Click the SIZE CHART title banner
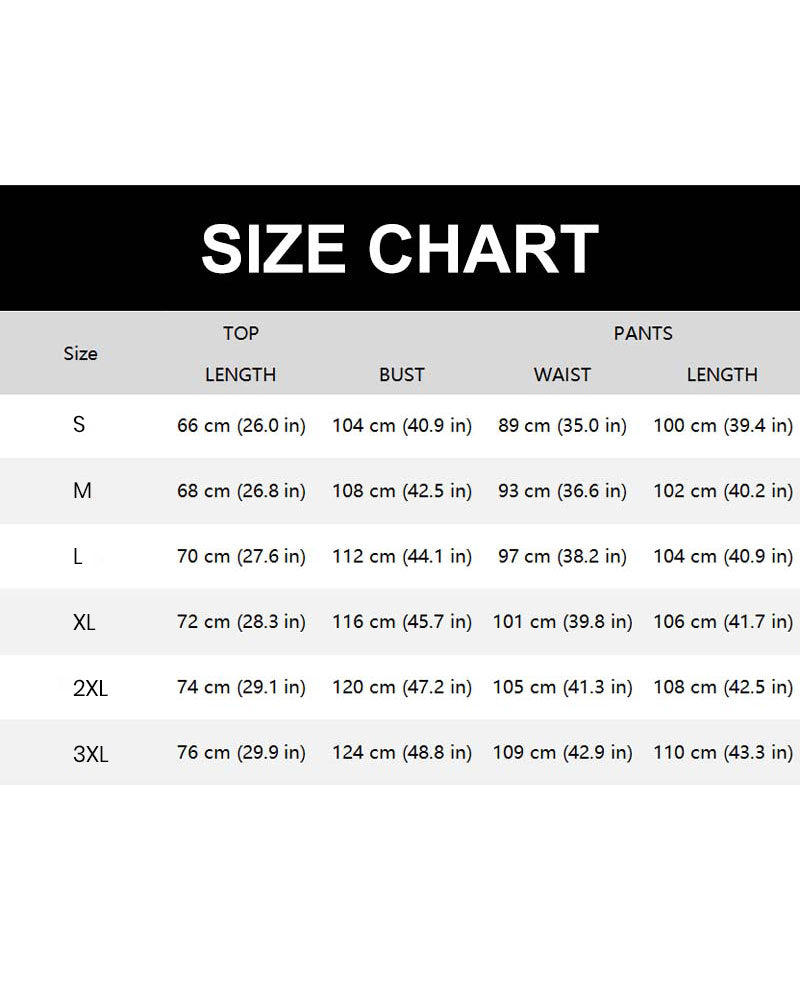The height and width of the screenshot is (1000, 800). pyautogui.click(x=400, y=248)
